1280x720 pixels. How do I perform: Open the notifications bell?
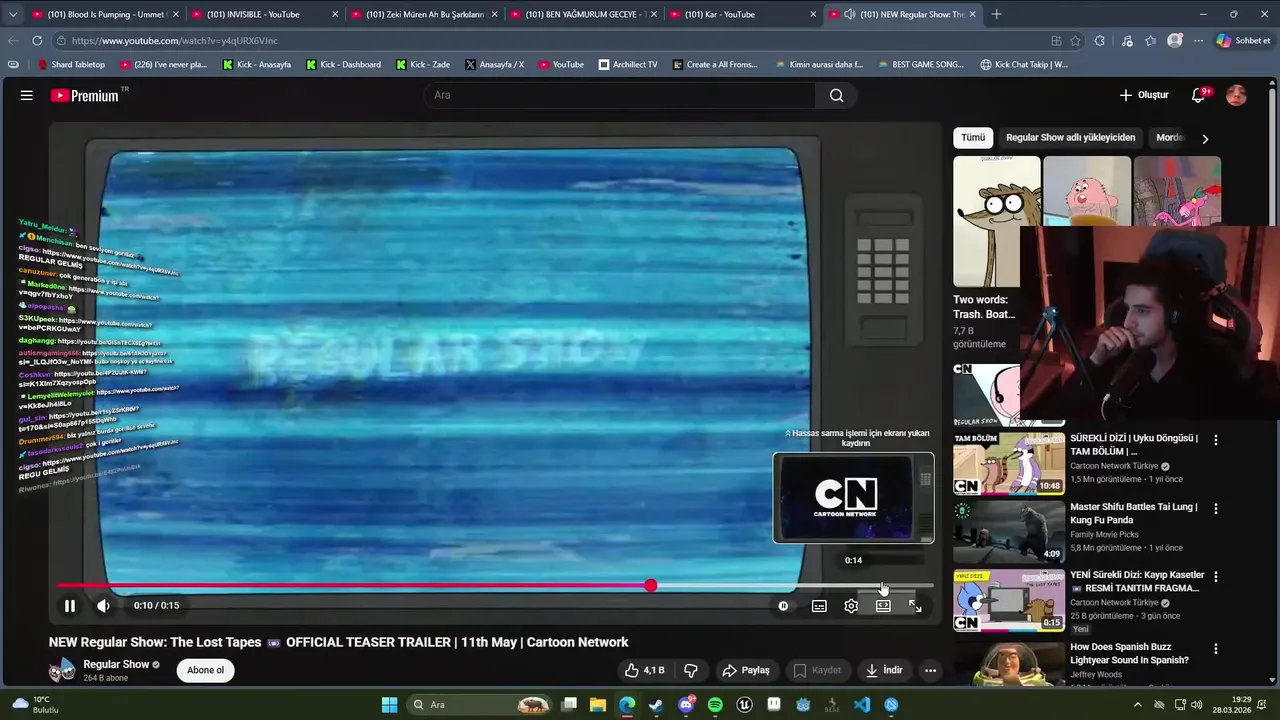point(1199,95)
